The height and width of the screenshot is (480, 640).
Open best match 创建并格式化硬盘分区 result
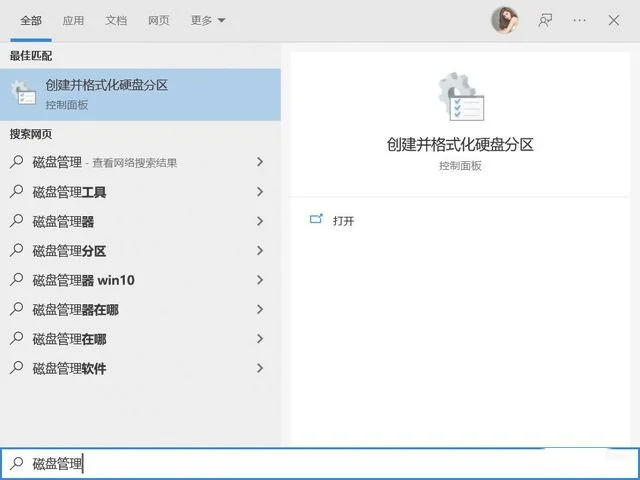(x=140, y=95)
